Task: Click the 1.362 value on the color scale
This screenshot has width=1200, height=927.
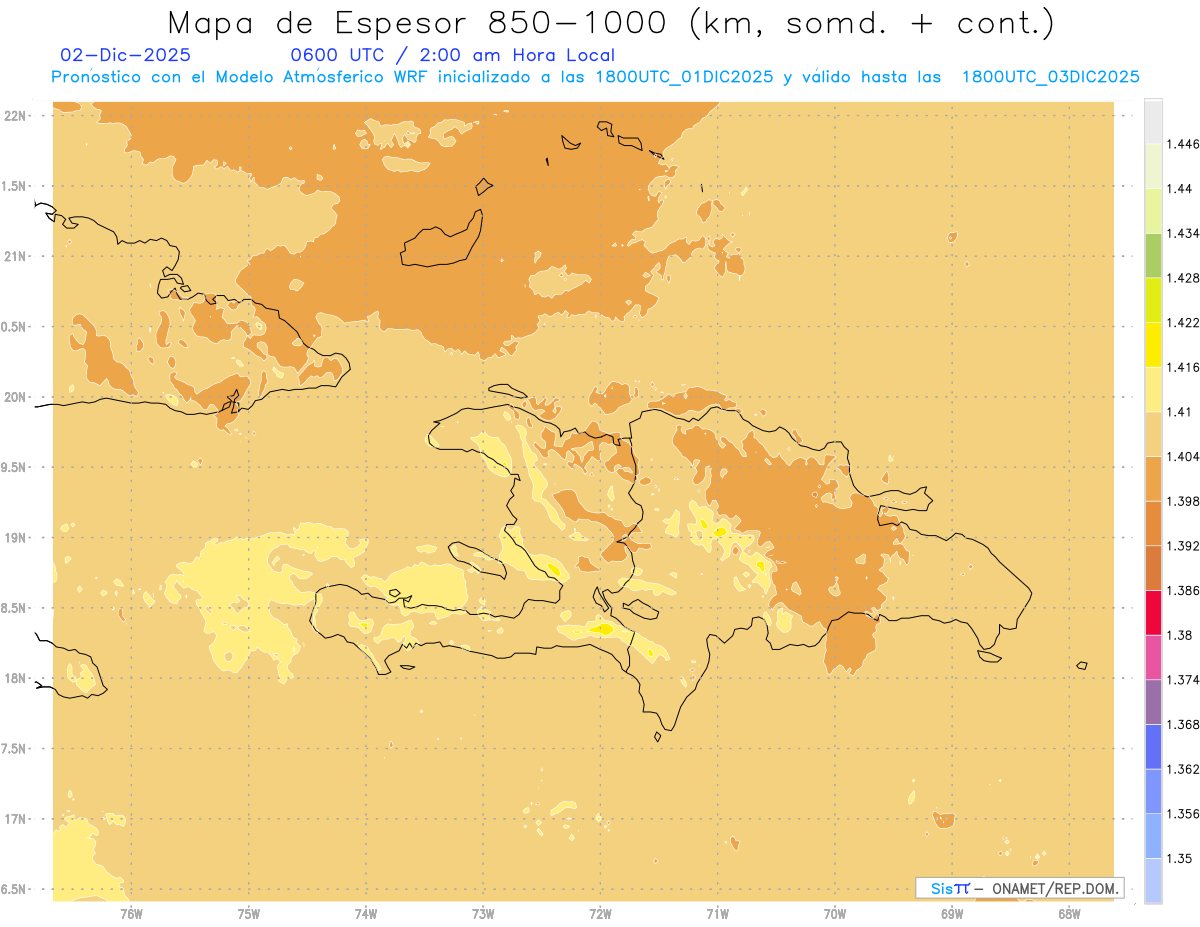Action: click(1183, 769)
